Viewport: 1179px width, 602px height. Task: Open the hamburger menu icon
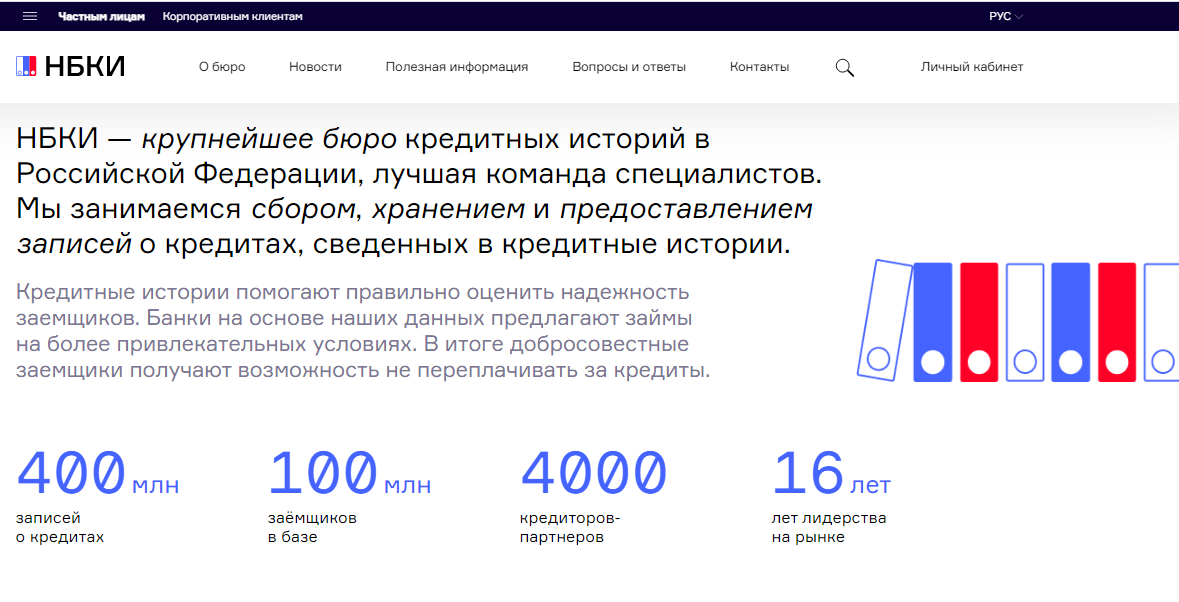click(x=30, y=16)
